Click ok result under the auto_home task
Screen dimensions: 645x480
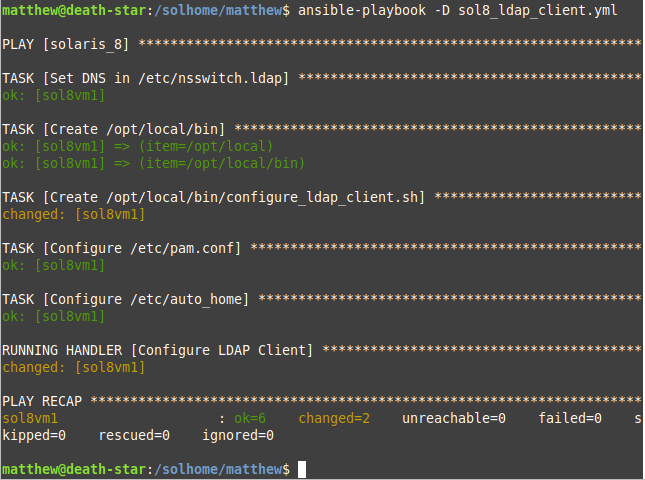pos(53,316)
